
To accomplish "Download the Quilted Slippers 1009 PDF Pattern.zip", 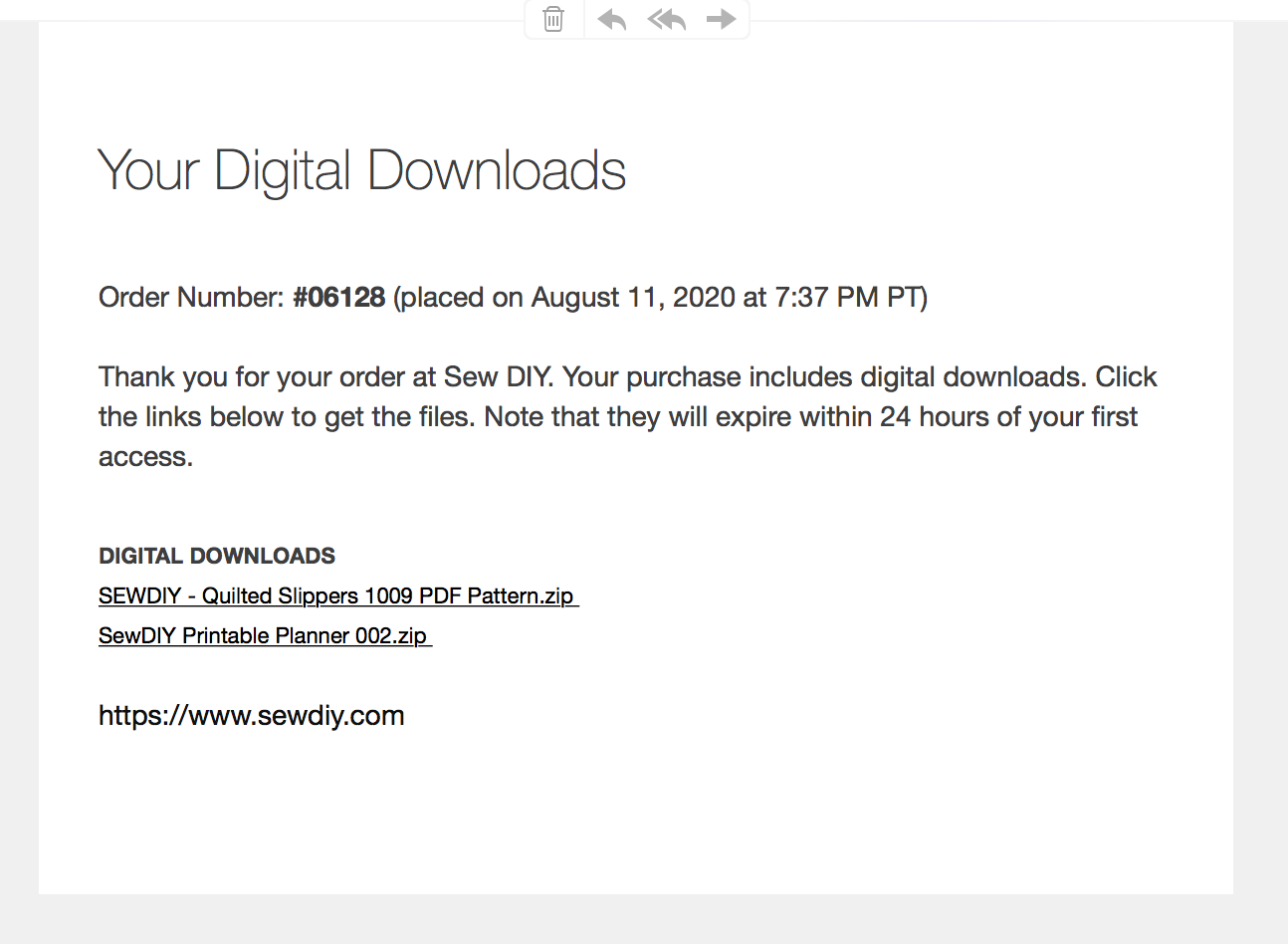I will (338, 595).
